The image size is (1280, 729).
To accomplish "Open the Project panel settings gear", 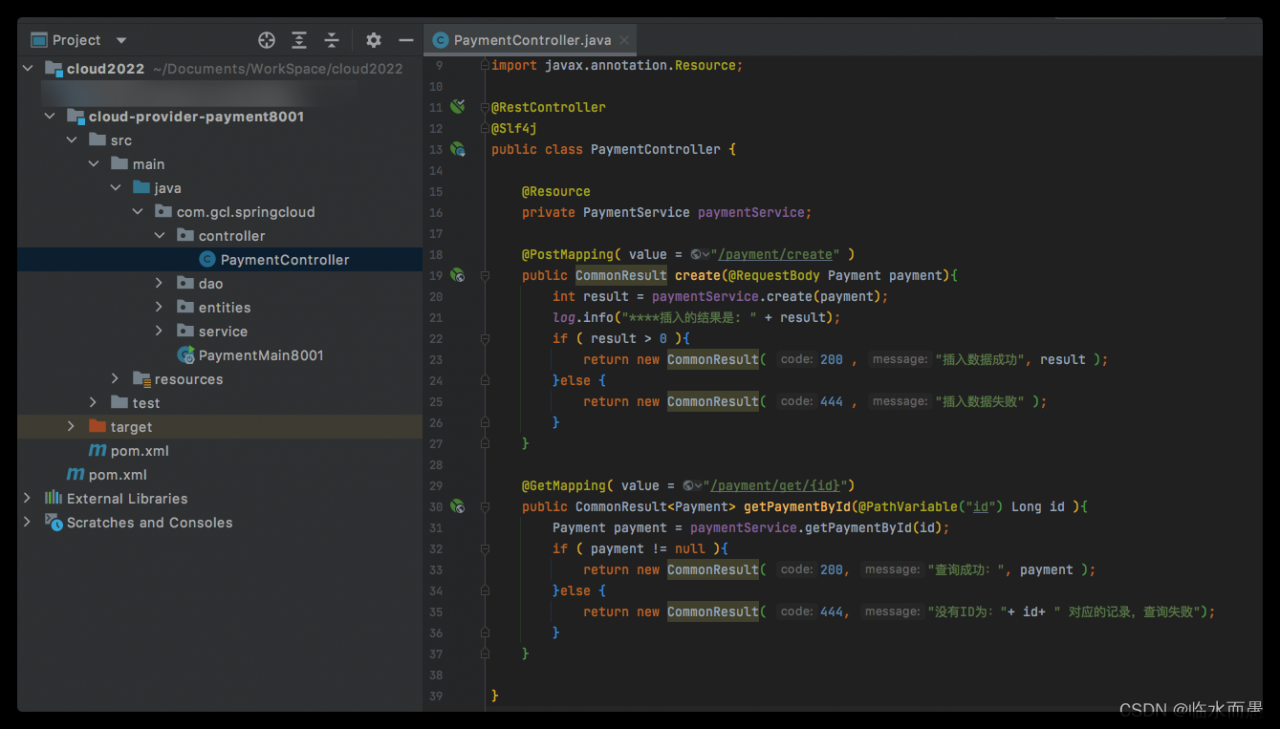I will pos(373,40).
